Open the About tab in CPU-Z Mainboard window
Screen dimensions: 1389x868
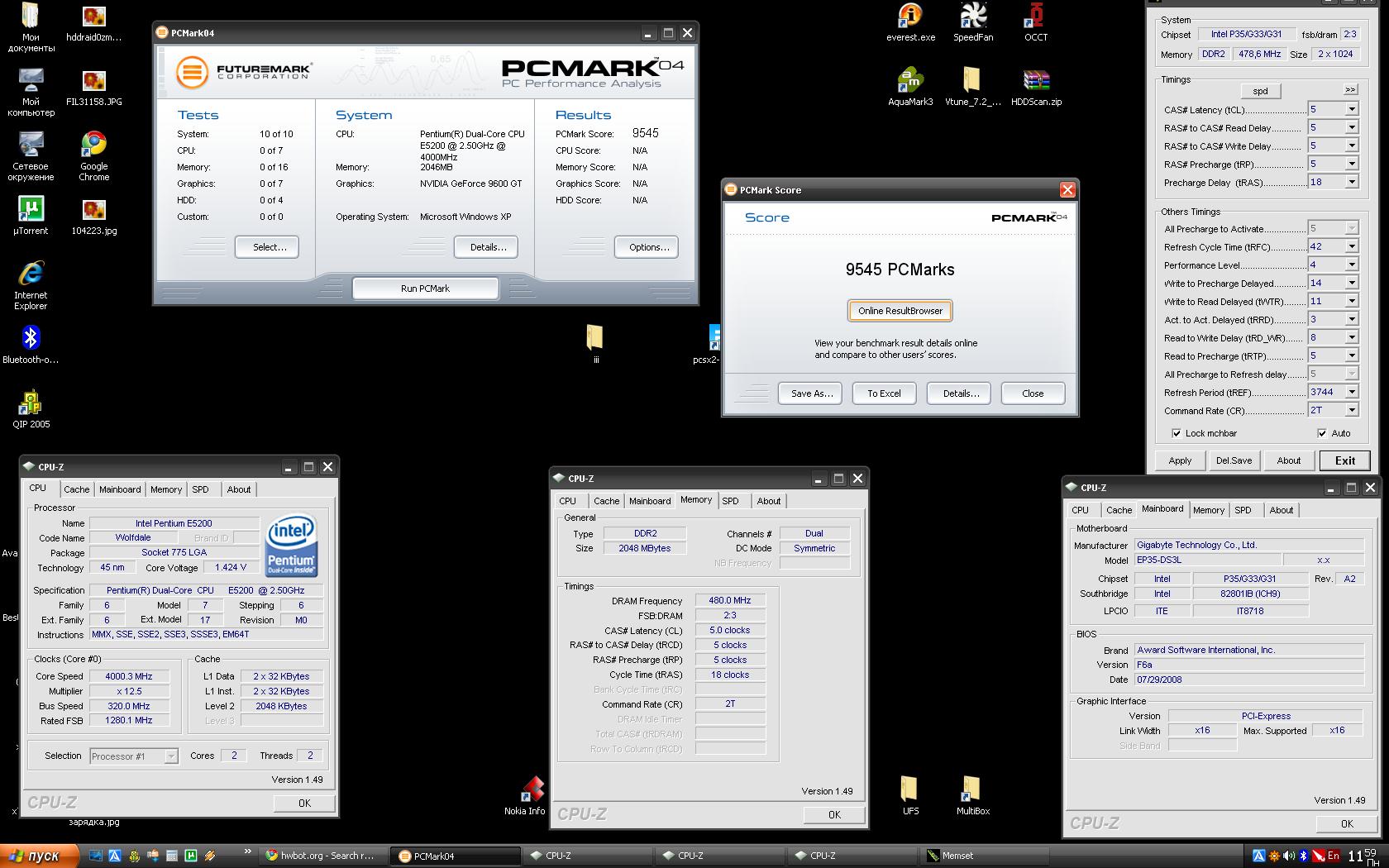[x=1282, y=510]
